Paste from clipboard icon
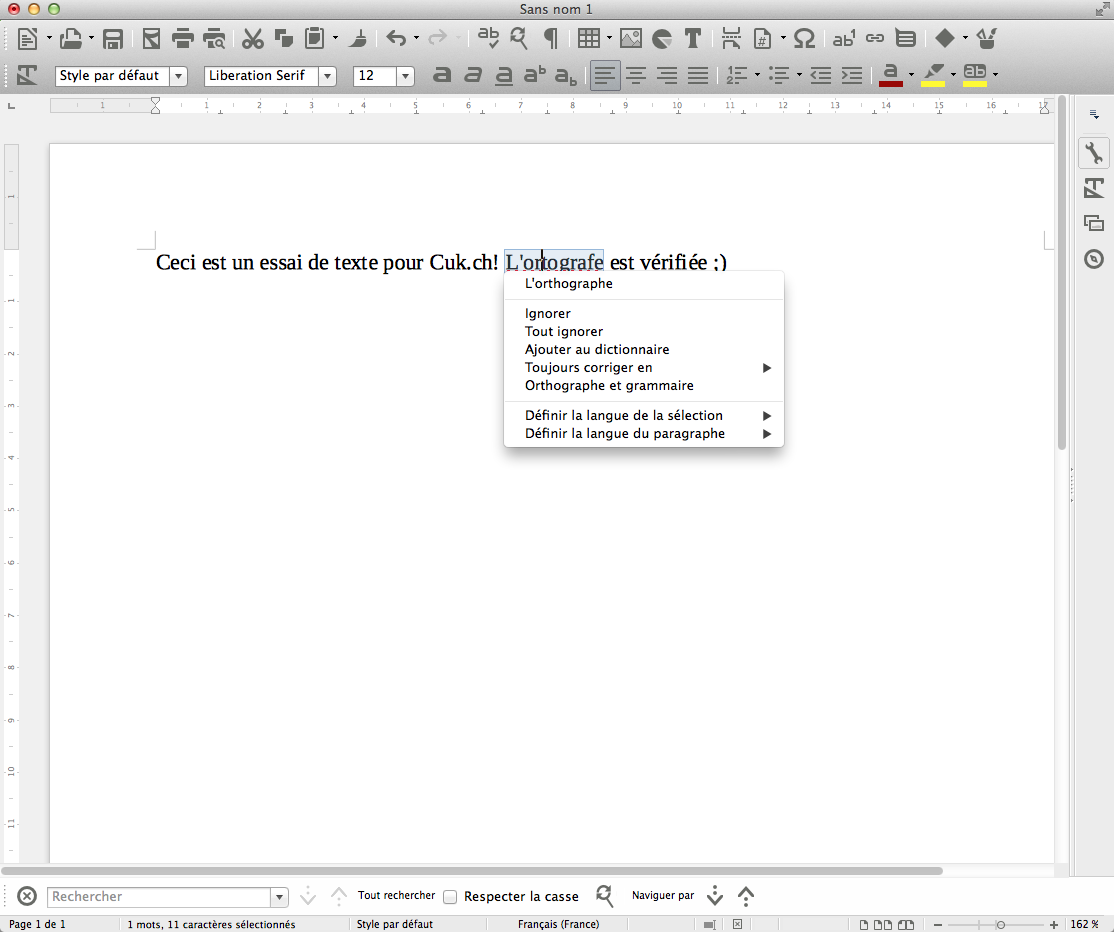Screen dimensions: 1114x932 point(314,38)
